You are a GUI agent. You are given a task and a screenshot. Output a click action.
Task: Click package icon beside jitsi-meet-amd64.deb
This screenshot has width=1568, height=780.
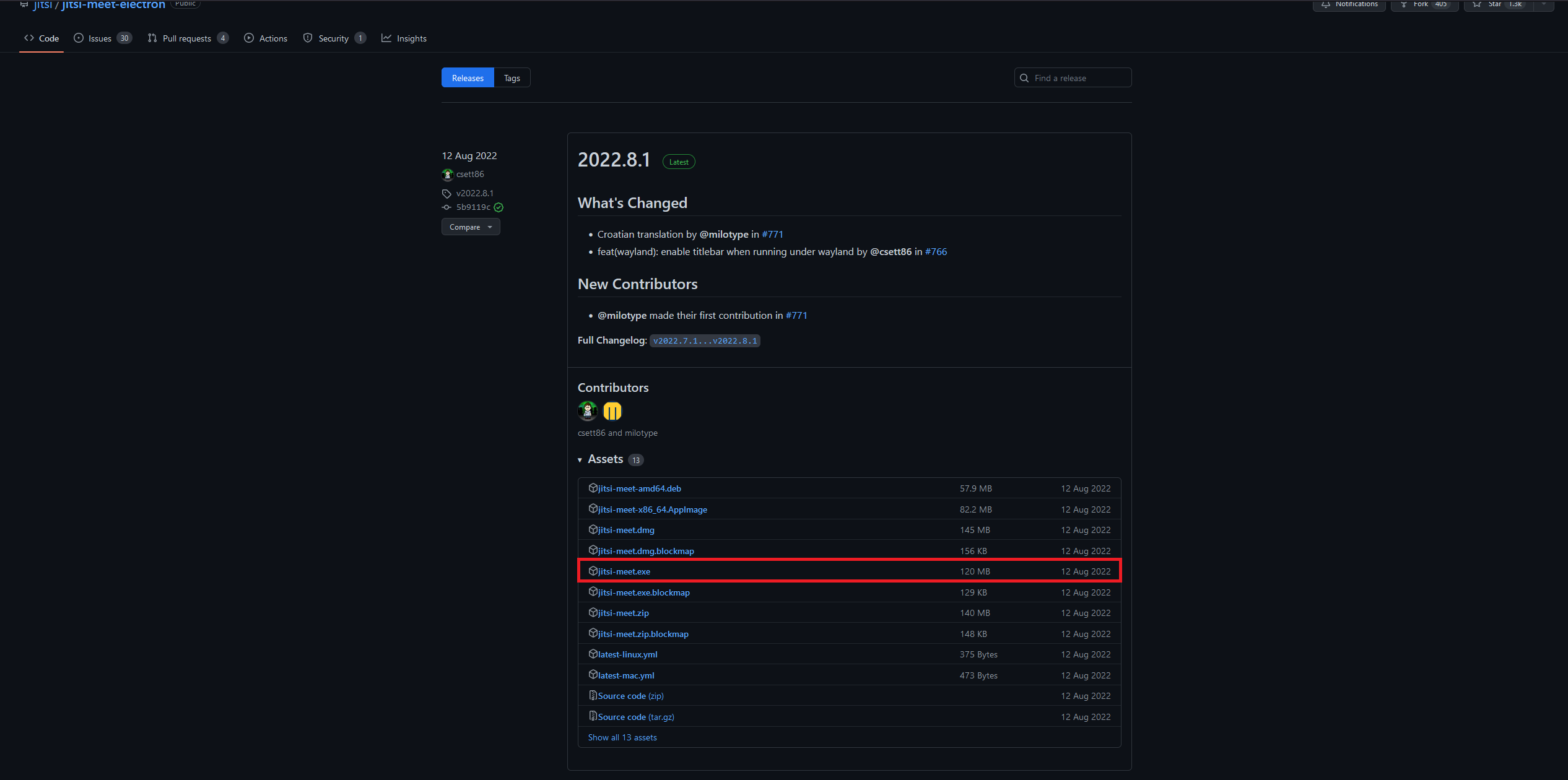[x=593, y=488]
